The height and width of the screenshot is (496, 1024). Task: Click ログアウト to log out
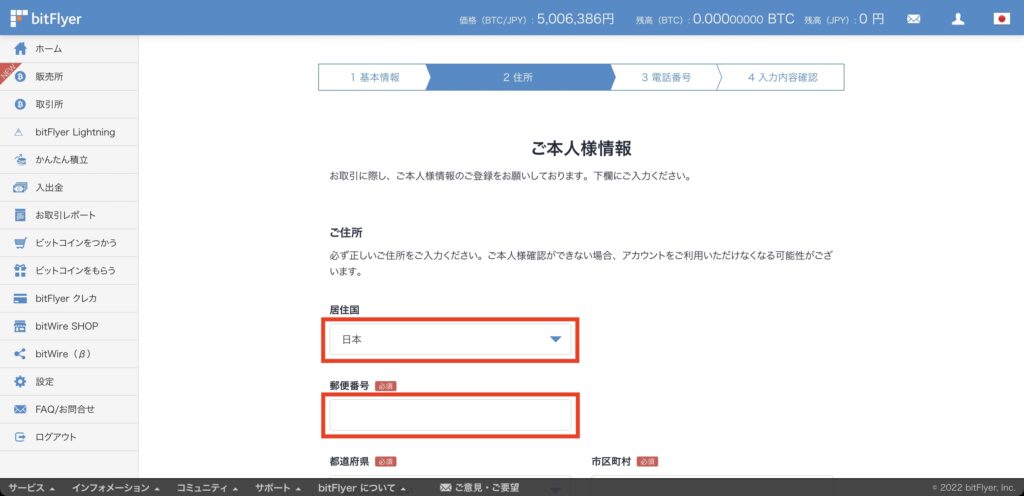pyautogui.click(x=69, y=437)
